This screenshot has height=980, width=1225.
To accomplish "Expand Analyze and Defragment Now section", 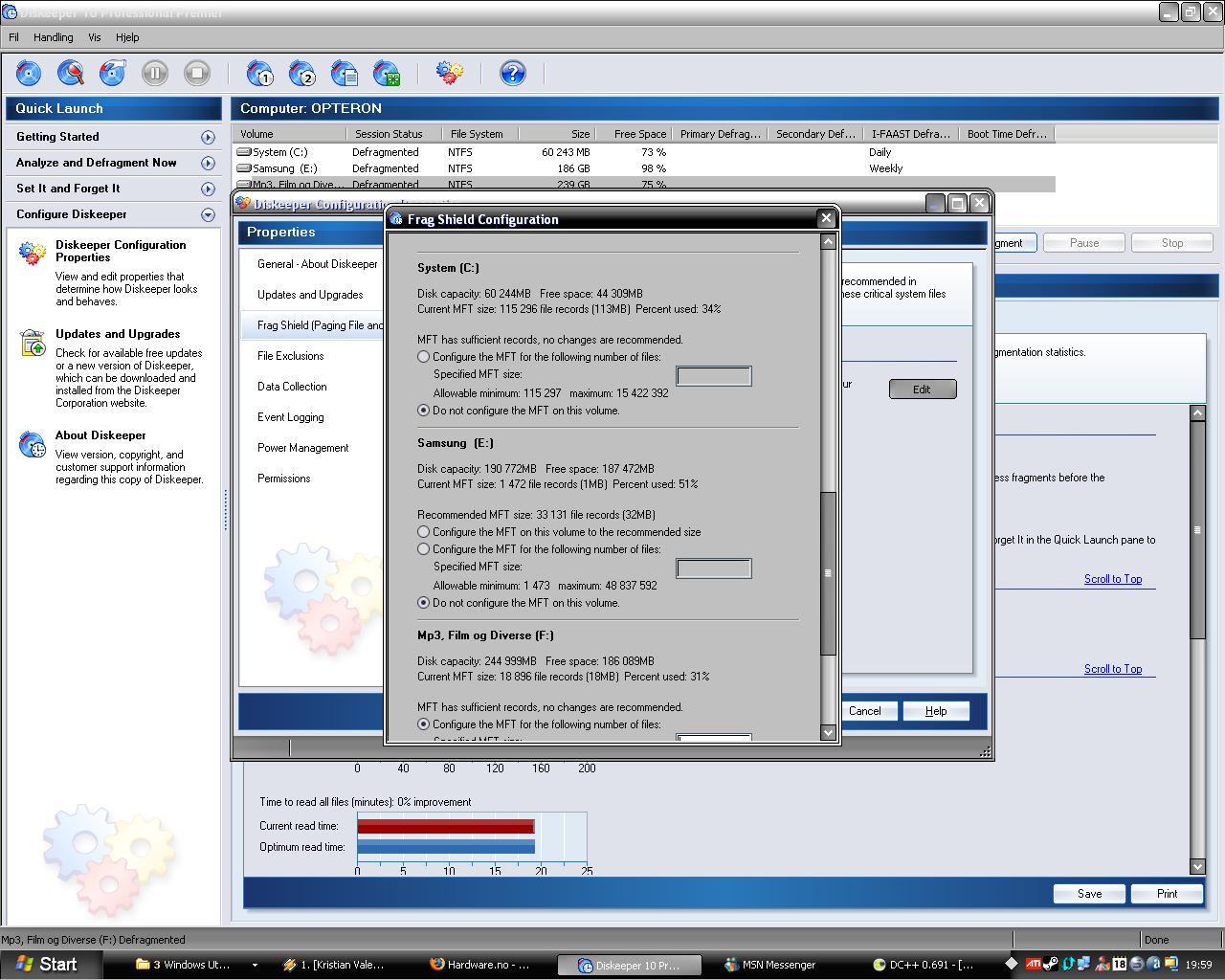I will (208, 163).
